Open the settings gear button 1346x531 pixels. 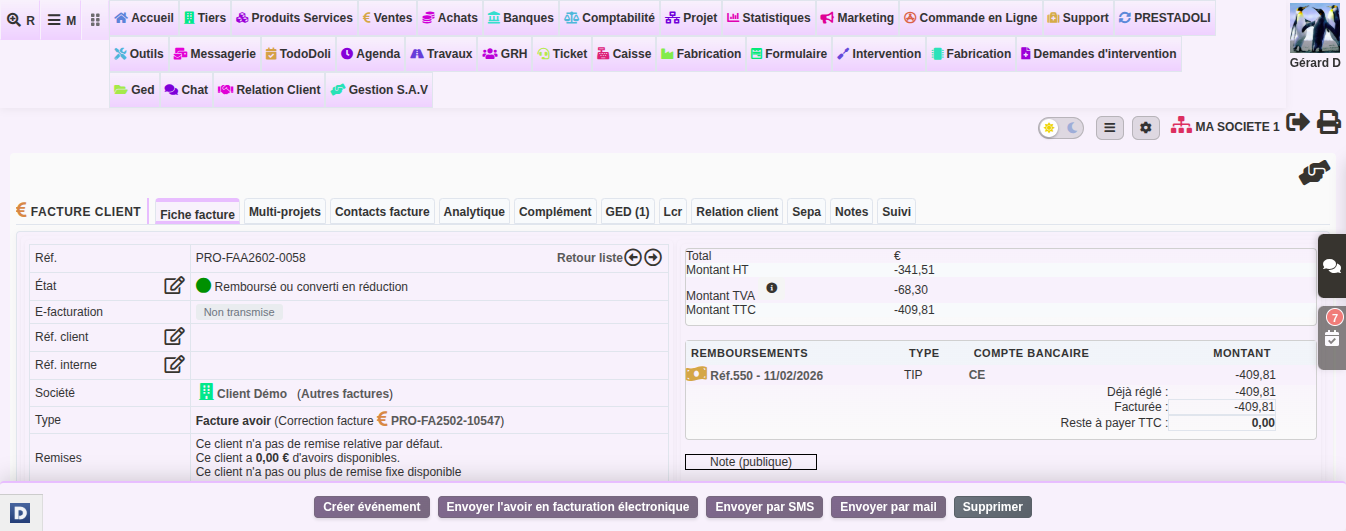click(1146, 128)
